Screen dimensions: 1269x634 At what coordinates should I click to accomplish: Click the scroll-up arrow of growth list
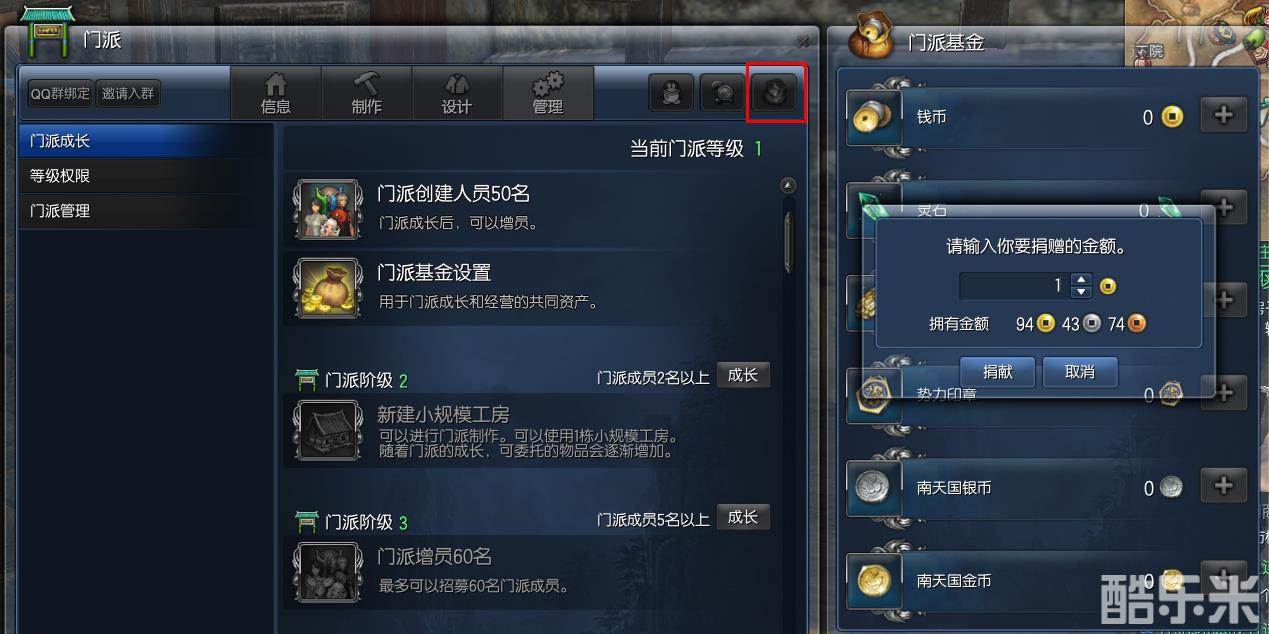[x=788, y=185]
